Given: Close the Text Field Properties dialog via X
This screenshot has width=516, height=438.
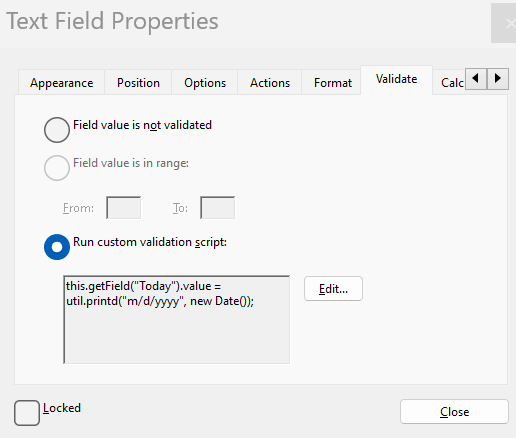Looking at the screenshot, I should coord(504,23).
